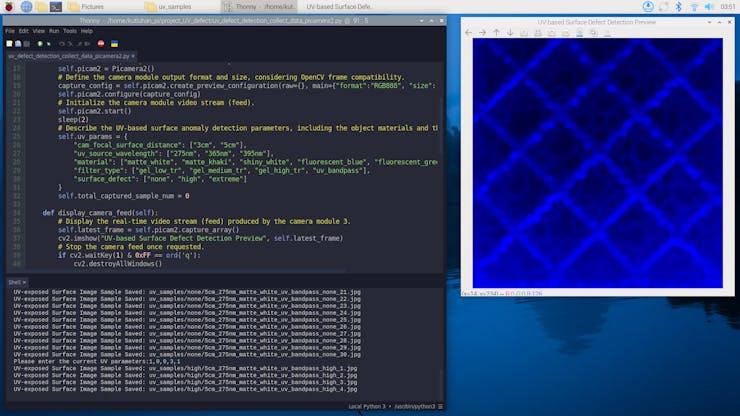Click the Open file icon in Thonny toolbar

click(18, 43)
